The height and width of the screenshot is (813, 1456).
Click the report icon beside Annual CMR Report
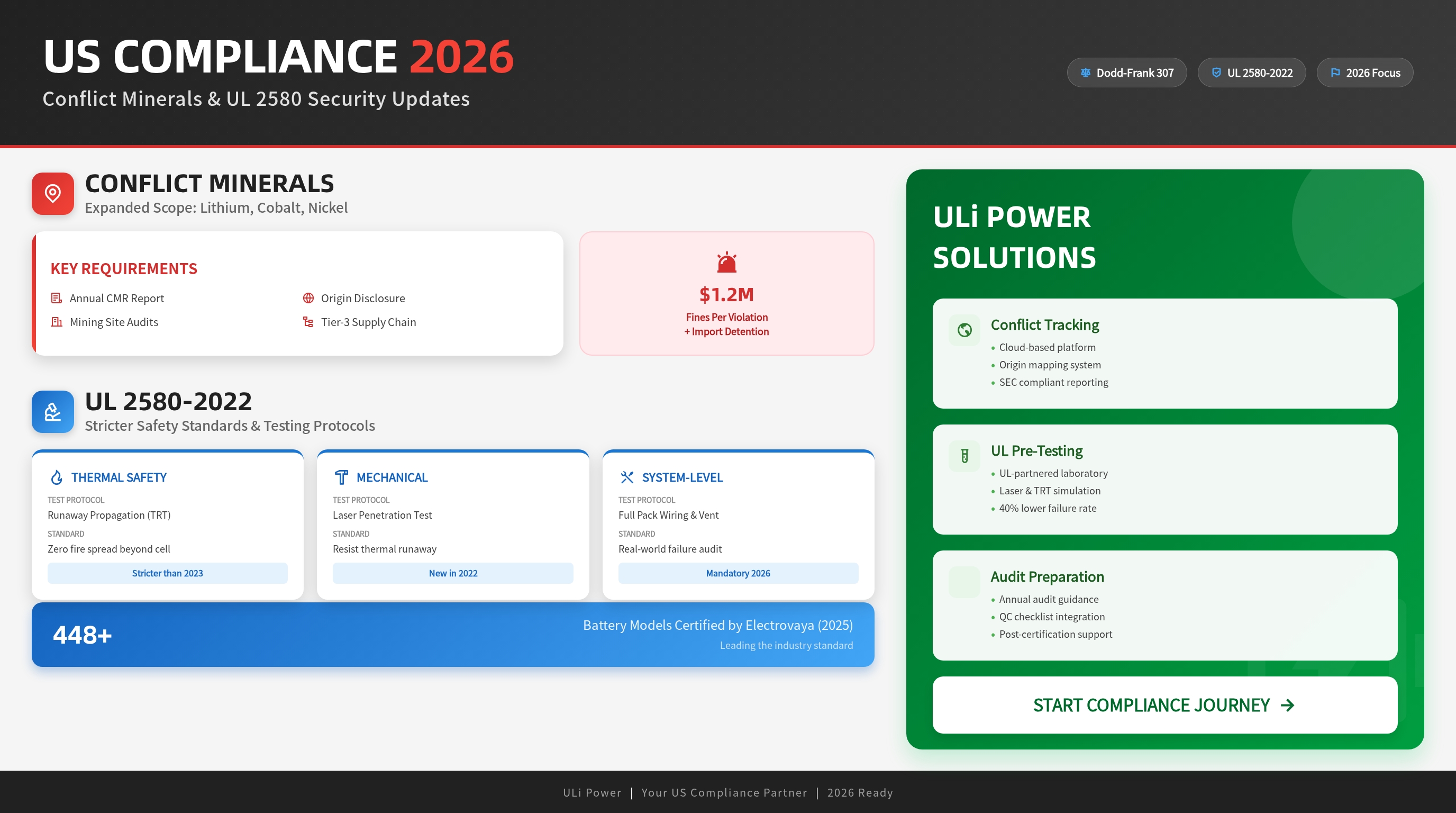tap(57, 298)
